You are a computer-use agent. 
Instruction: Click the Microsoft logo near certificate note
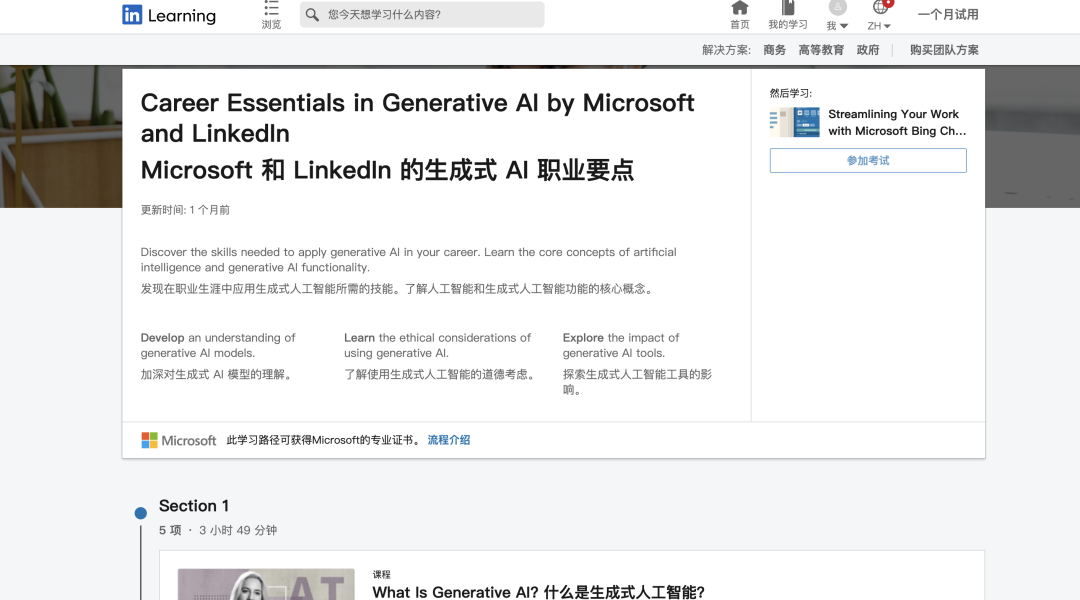click(179, 440)
